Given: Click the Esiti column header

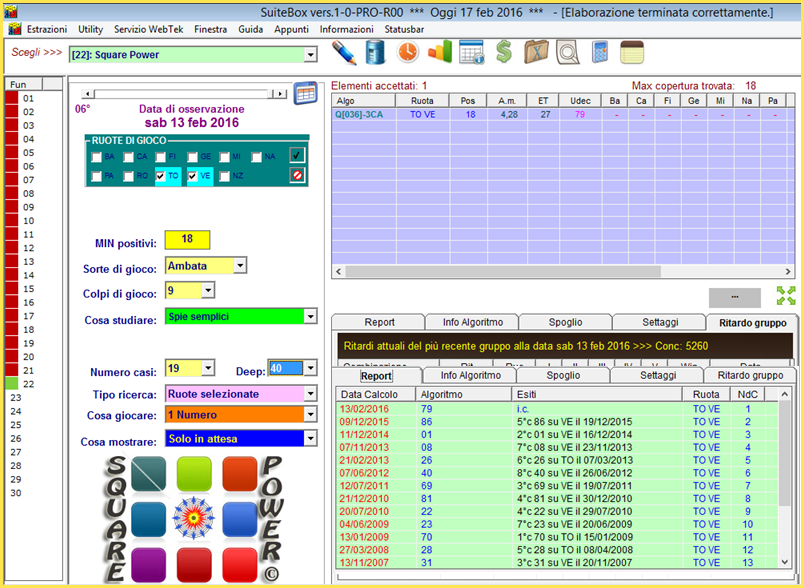Looking at the screenshot, I should 597,394.
